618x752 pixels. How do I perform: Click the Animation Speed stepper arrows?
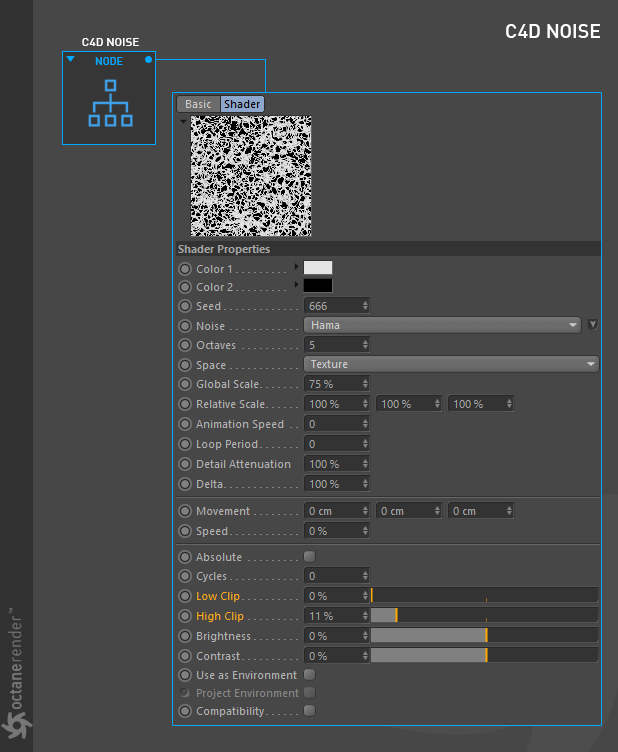click(365, 424)
